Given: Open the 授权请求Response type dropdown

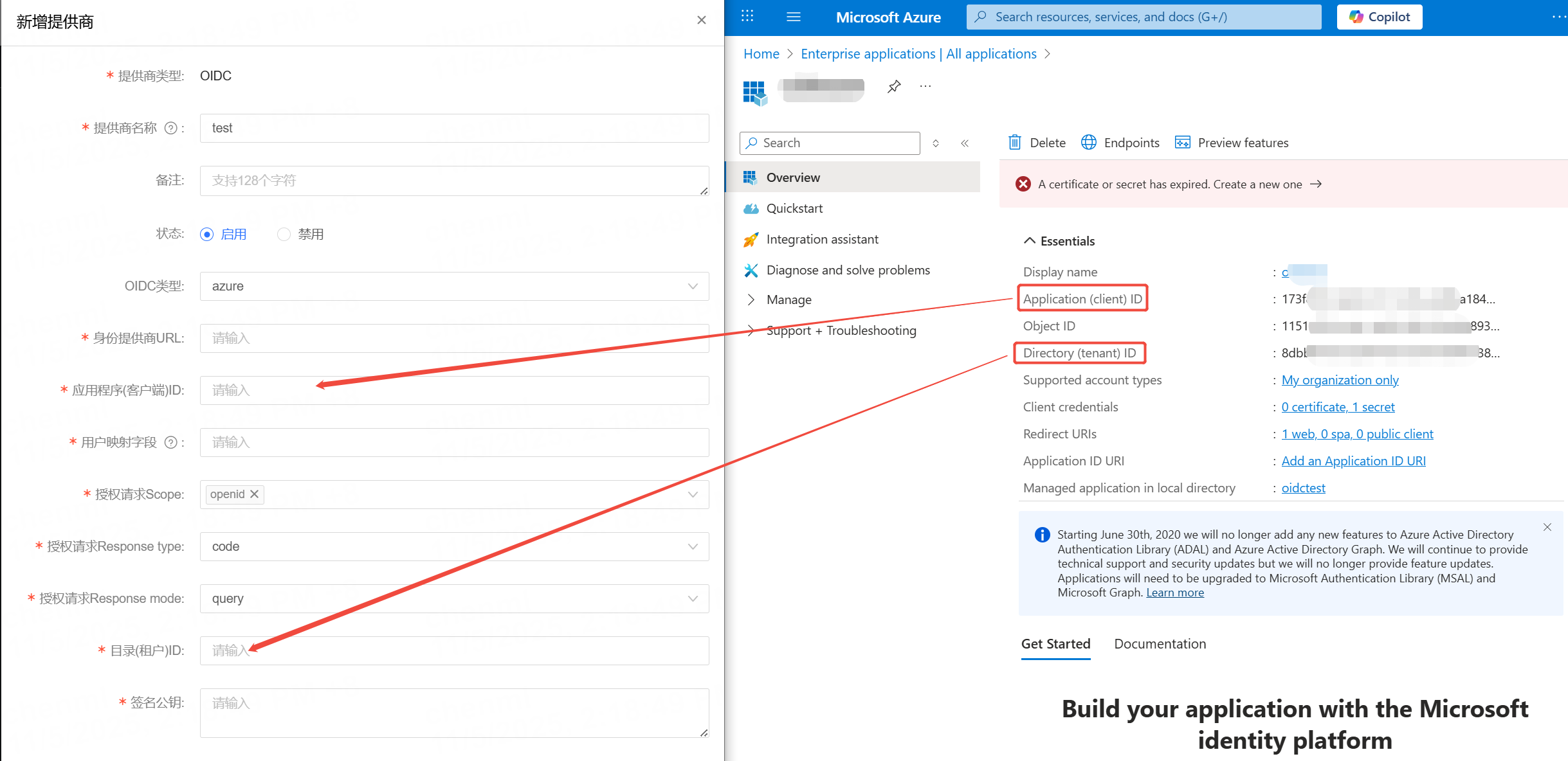Looking at the screenshot, I should point(693,546).
